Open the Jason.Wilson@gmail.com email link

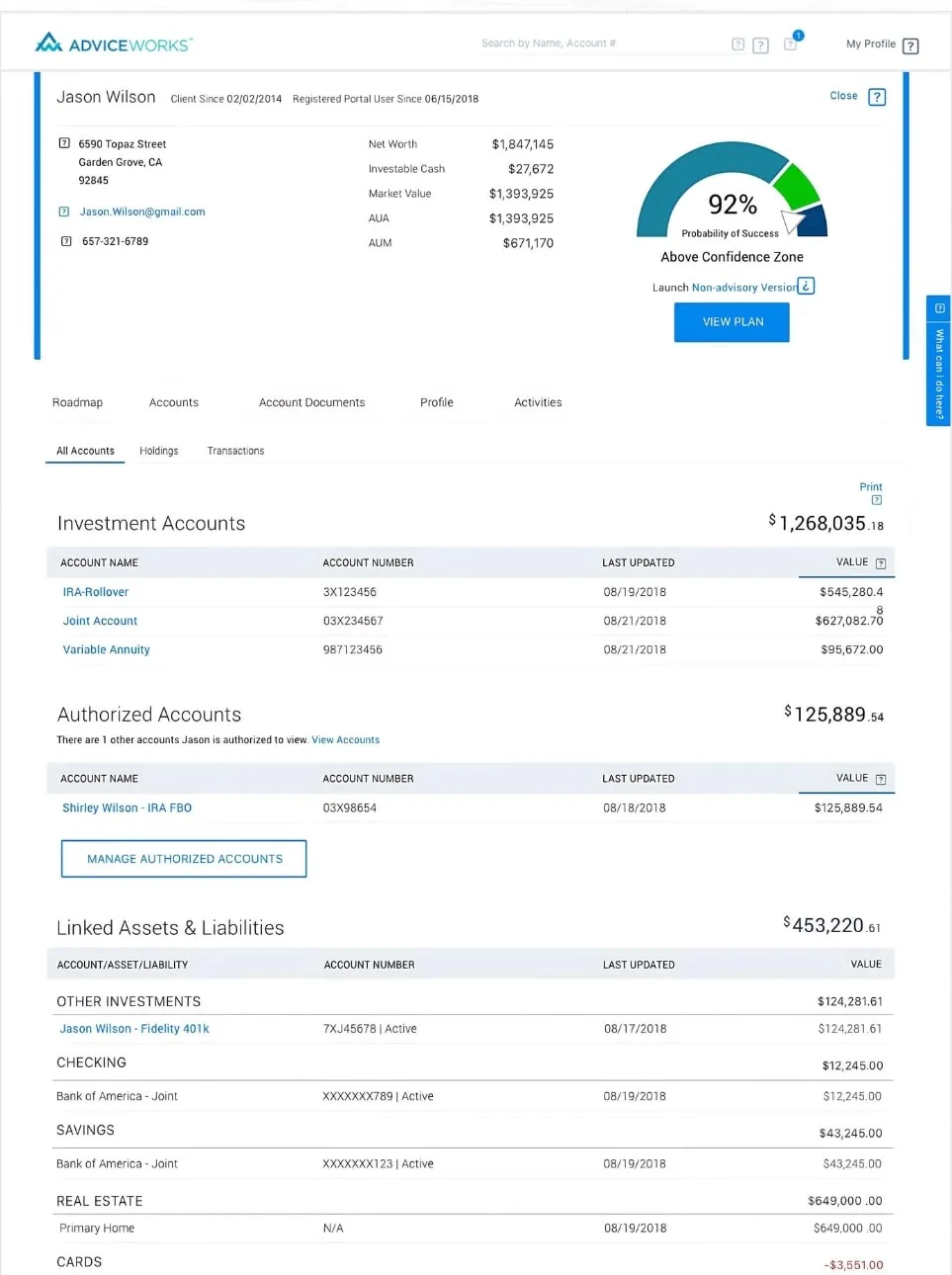tap(142, 212)
